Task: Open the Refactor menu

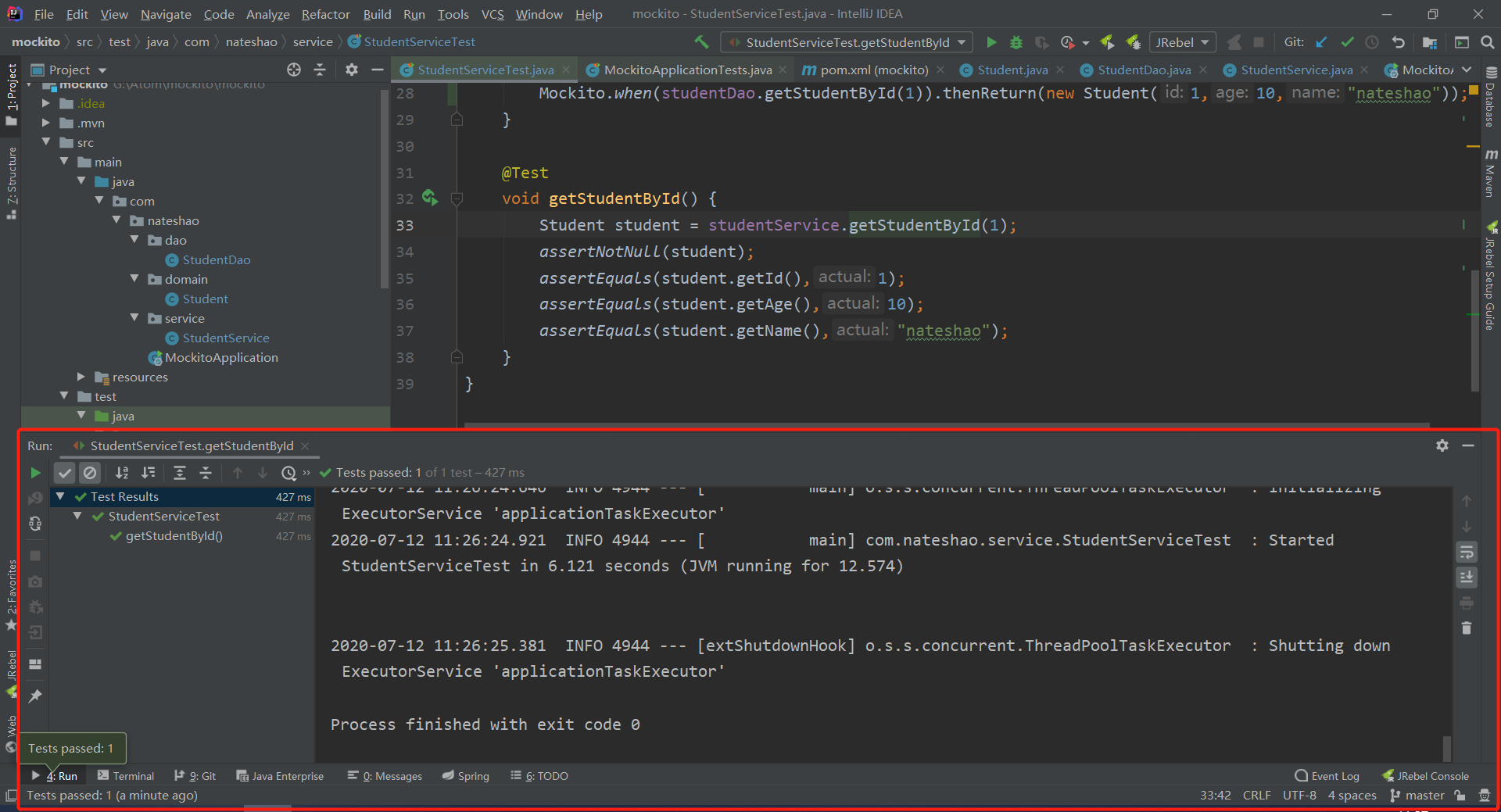Action: click(x=325, y=14)
